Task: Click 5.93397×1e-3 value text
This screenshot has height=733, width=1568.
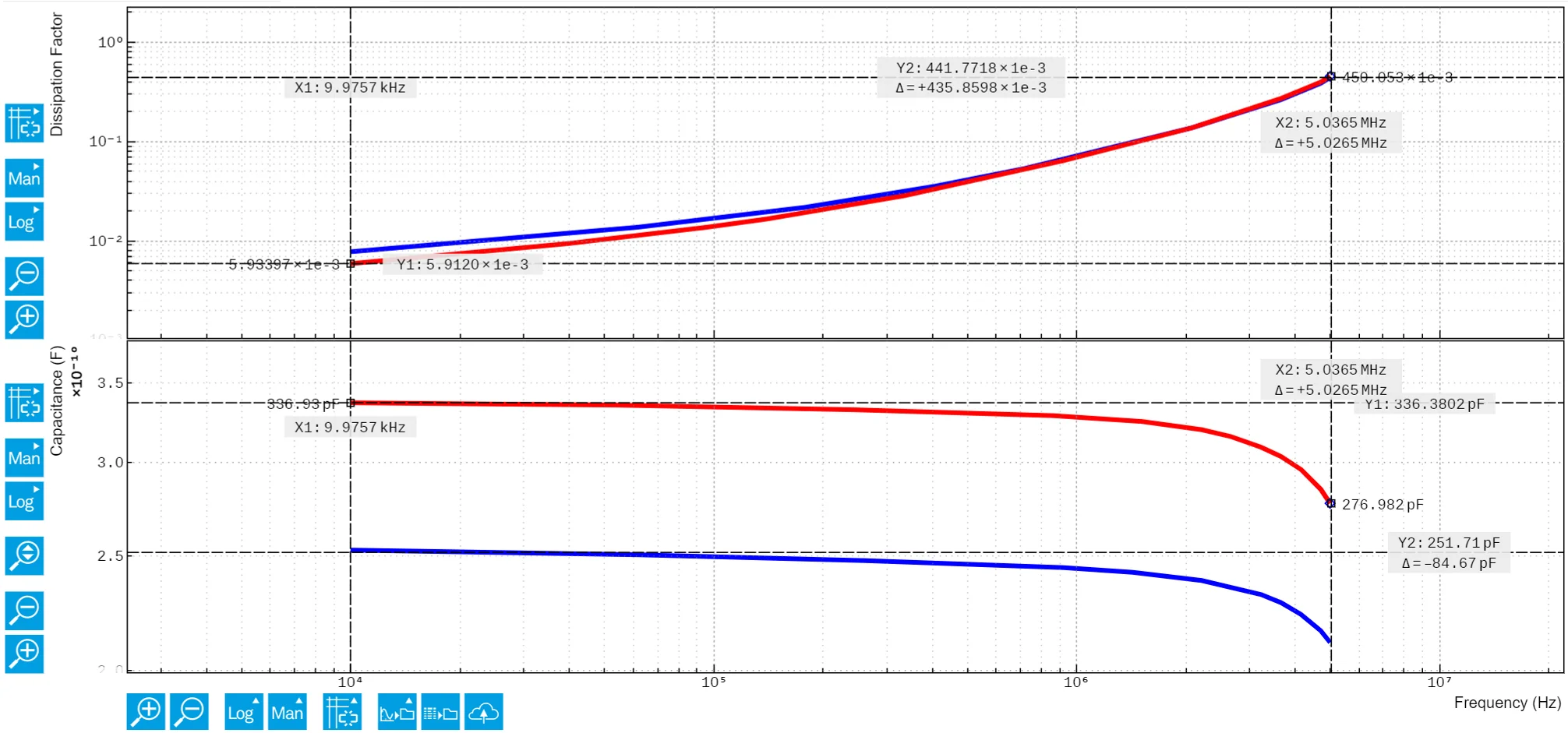Action: (x=284, y=264)
